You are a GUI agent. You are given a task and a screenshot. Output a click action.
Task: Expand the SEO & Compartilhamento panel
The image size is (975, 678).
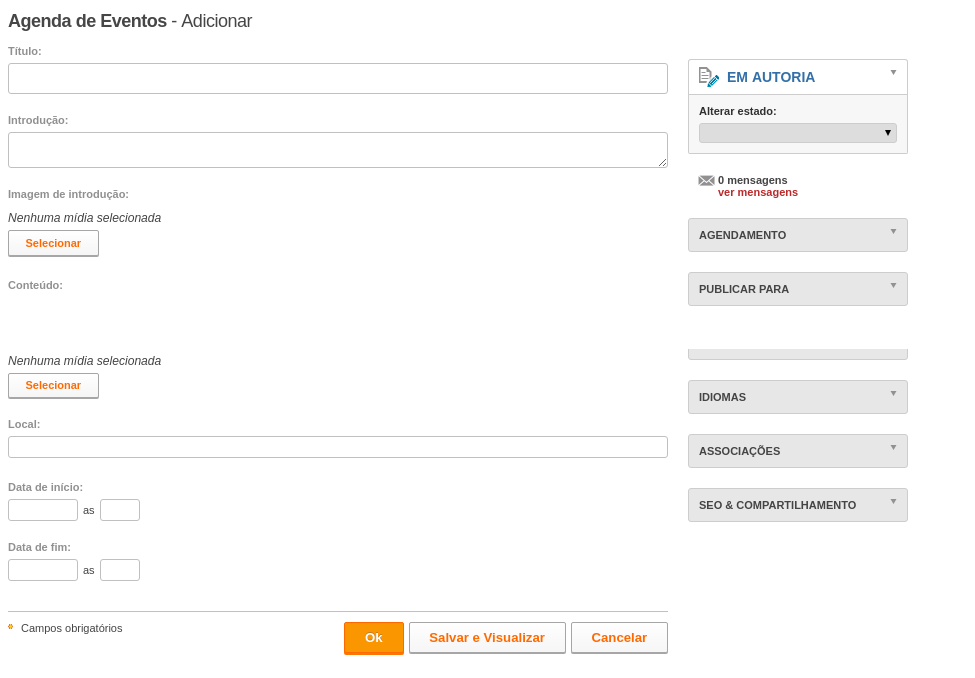798,505
